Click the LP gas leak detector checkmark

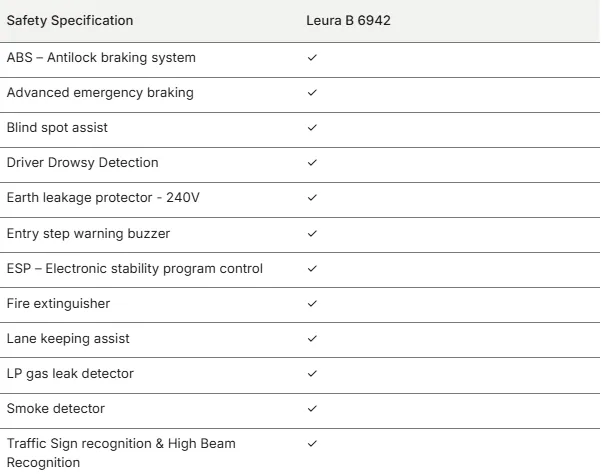(x=312, y=373)
